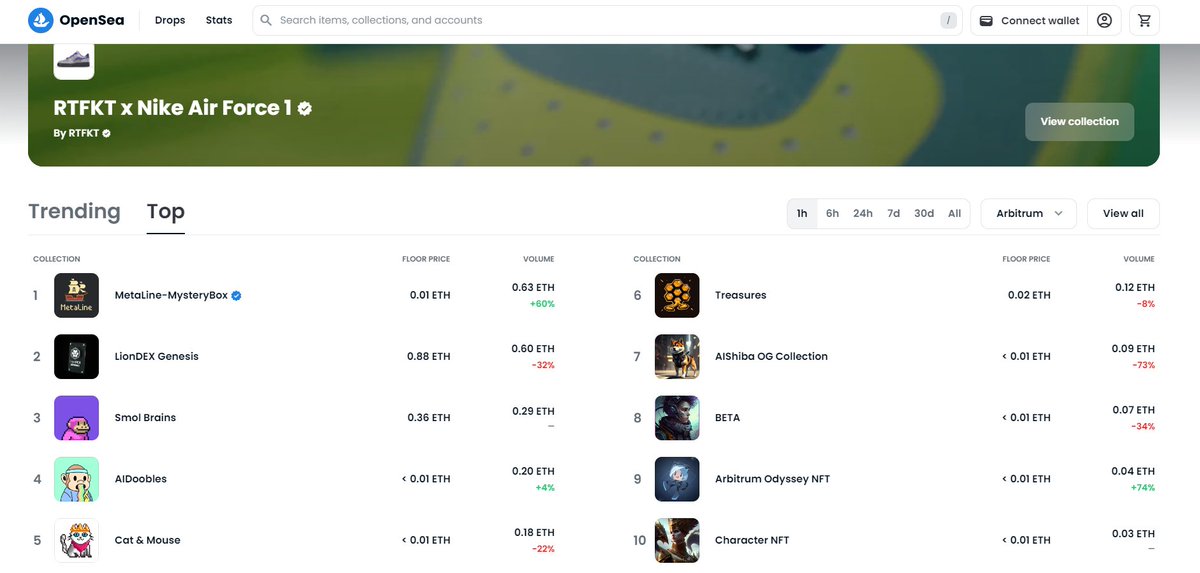The width and height of the screenshot is (1200, 573).
Task: Open the MetaLine-MysteryBox collection name
Action: [171, 296]
